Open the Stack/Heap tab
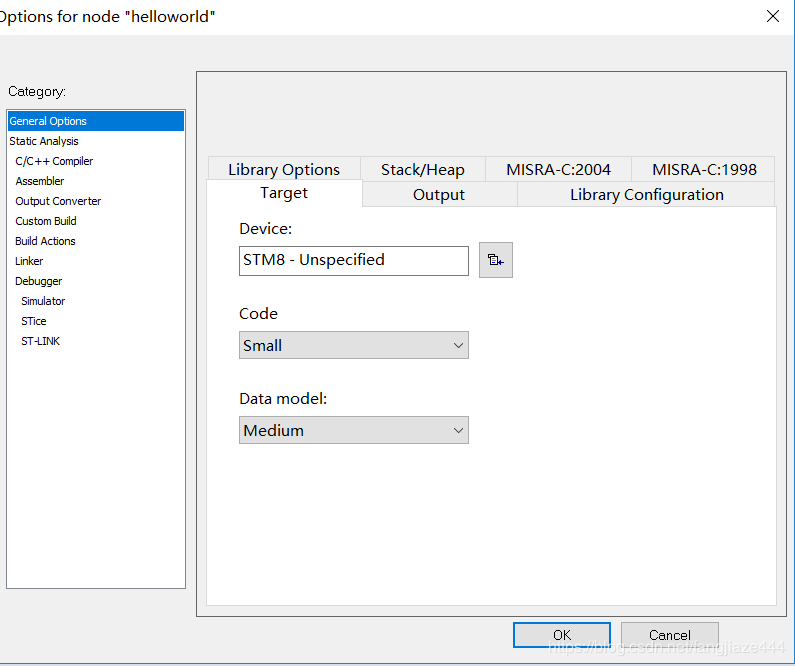The image size is (795, 666). point(422,169)
